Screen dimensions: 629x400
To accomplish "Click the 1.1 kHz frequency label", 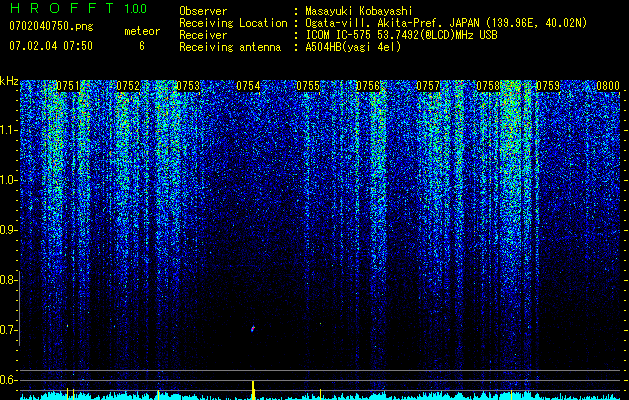I will point(8,130).
